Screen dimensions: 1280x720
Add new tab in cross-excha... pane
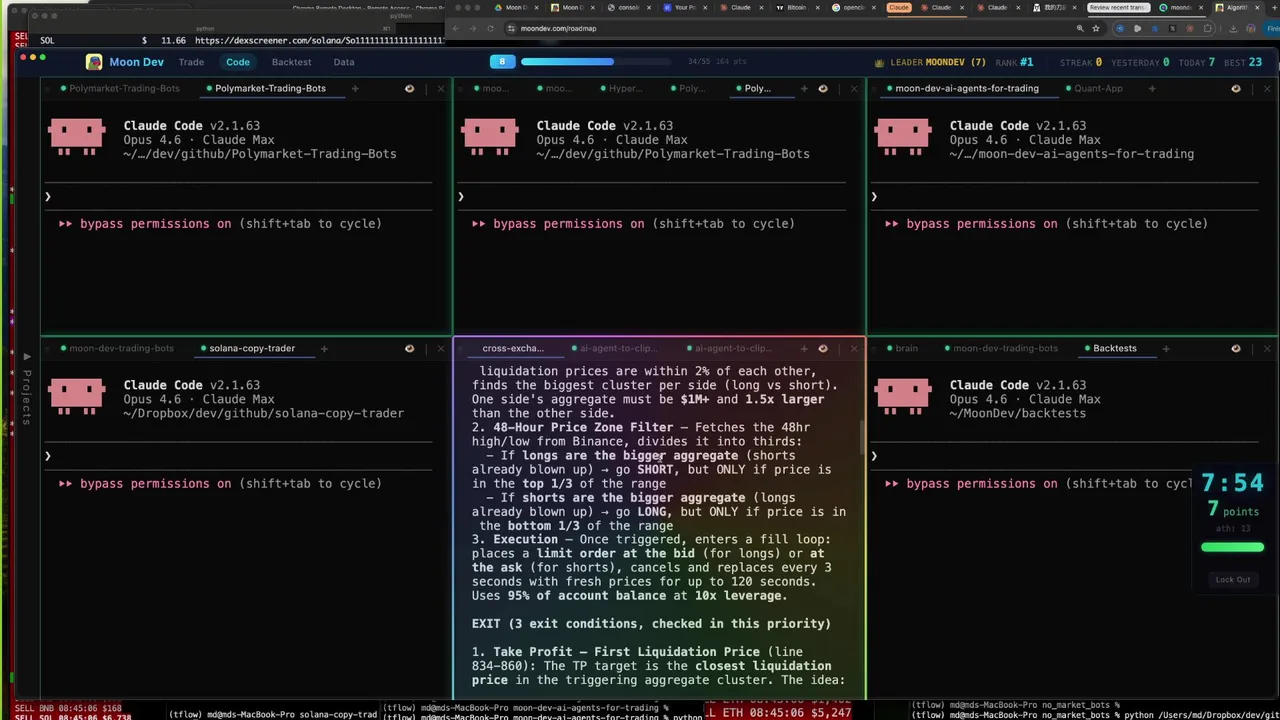click(804, 348)
